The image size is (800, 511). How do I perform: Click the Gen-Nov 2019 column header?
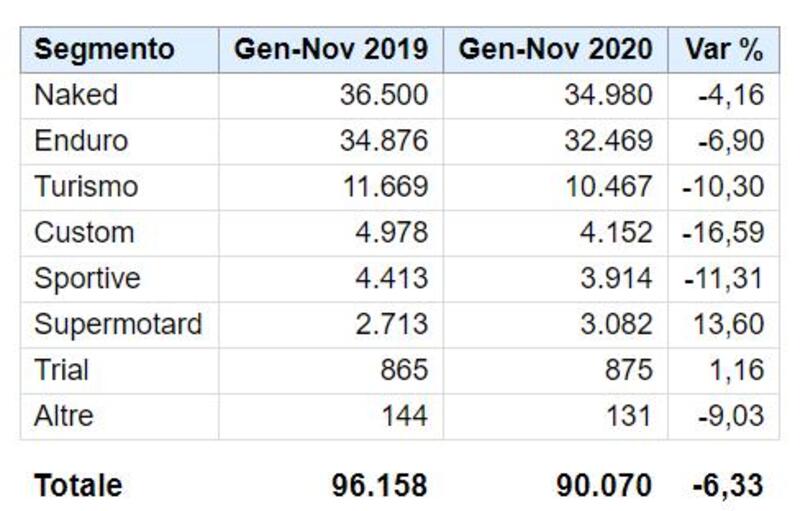click(331, 49)
